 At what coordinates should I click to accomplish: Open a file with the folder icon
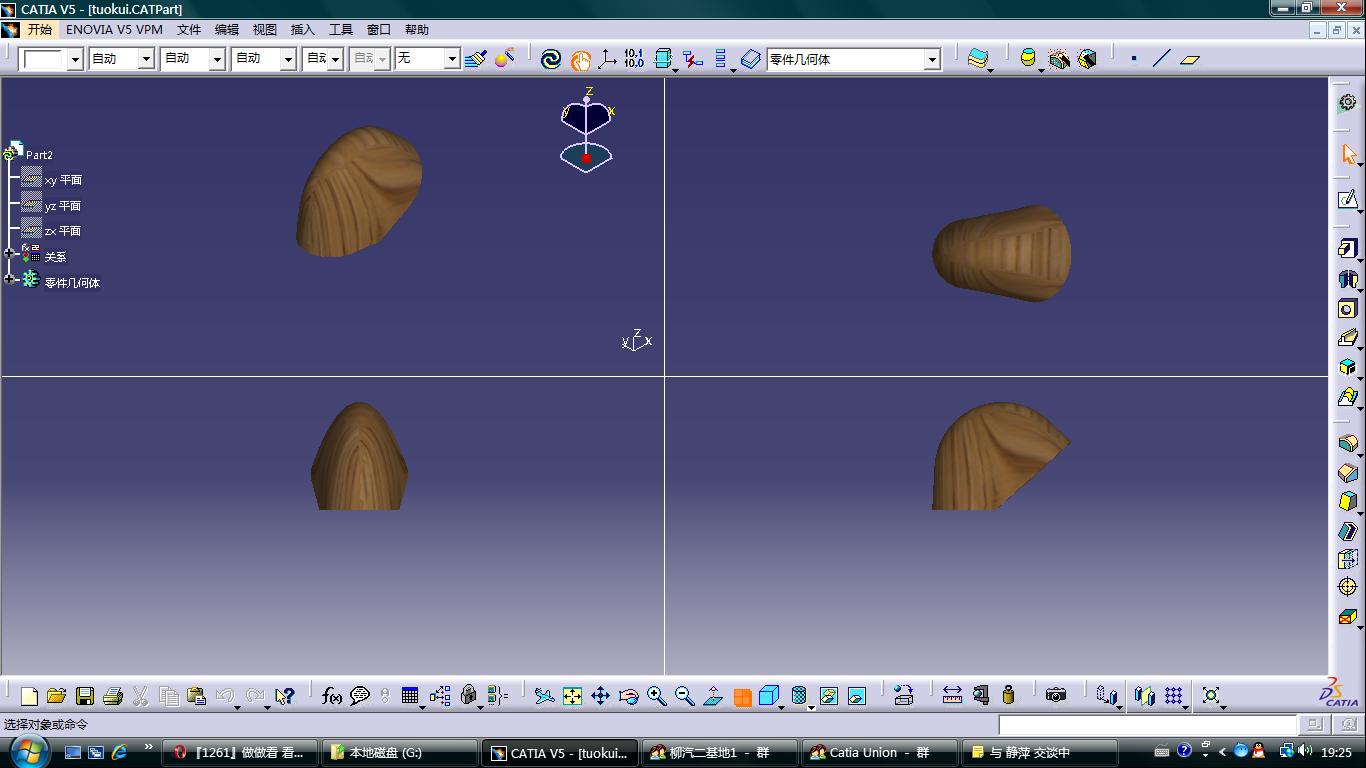point(56,696)
